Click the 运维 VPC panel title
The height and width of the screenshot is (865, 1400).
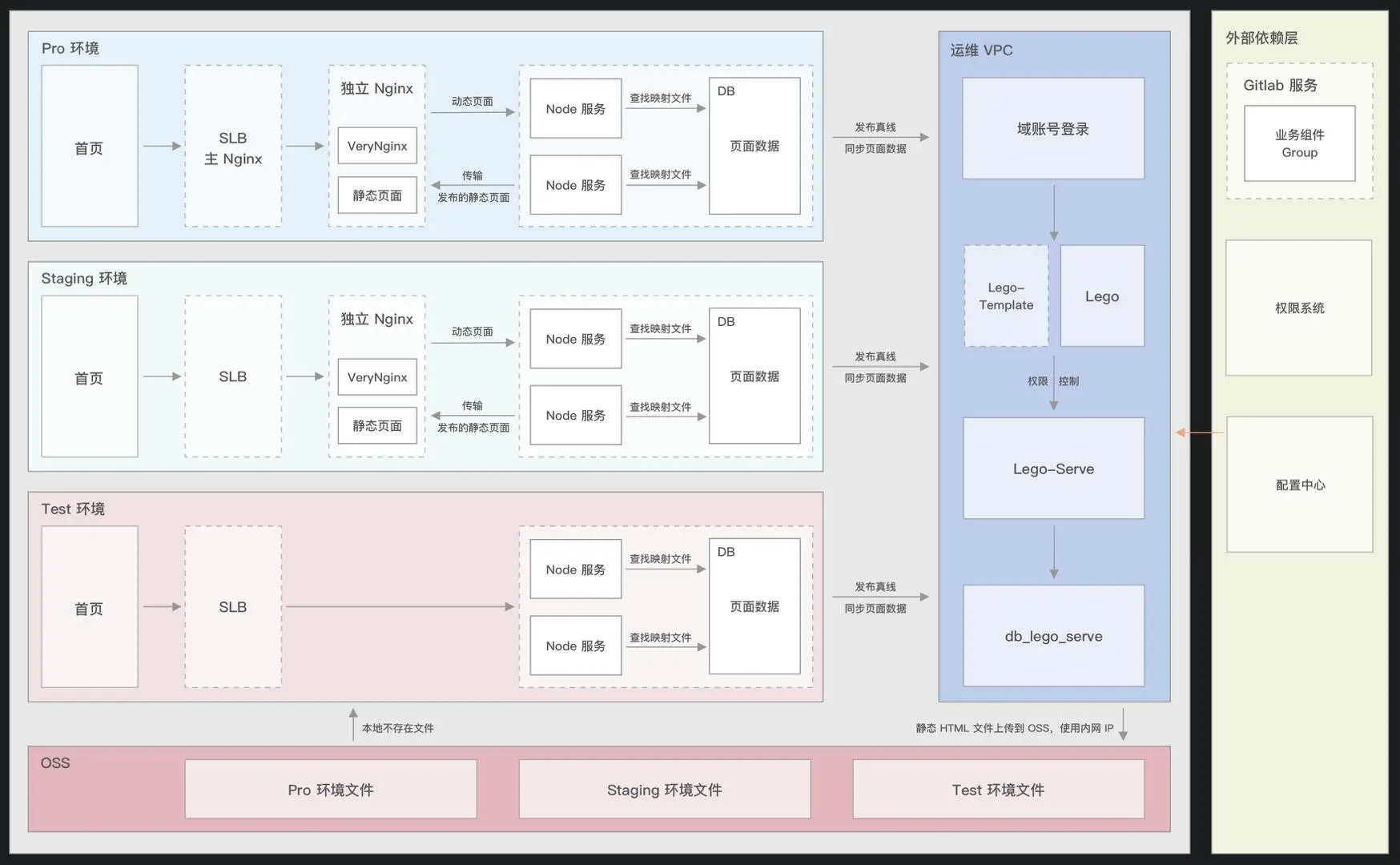(981, 50)
